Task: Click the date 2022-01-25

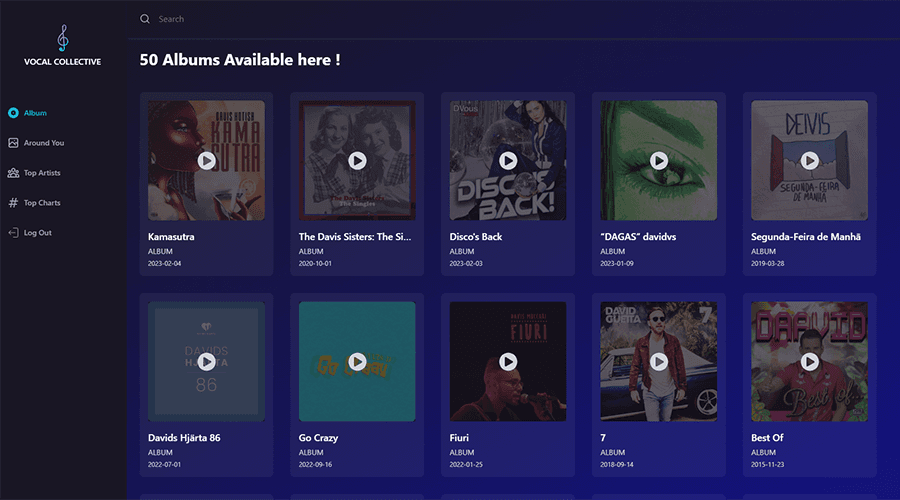Action: coord(466,464)
